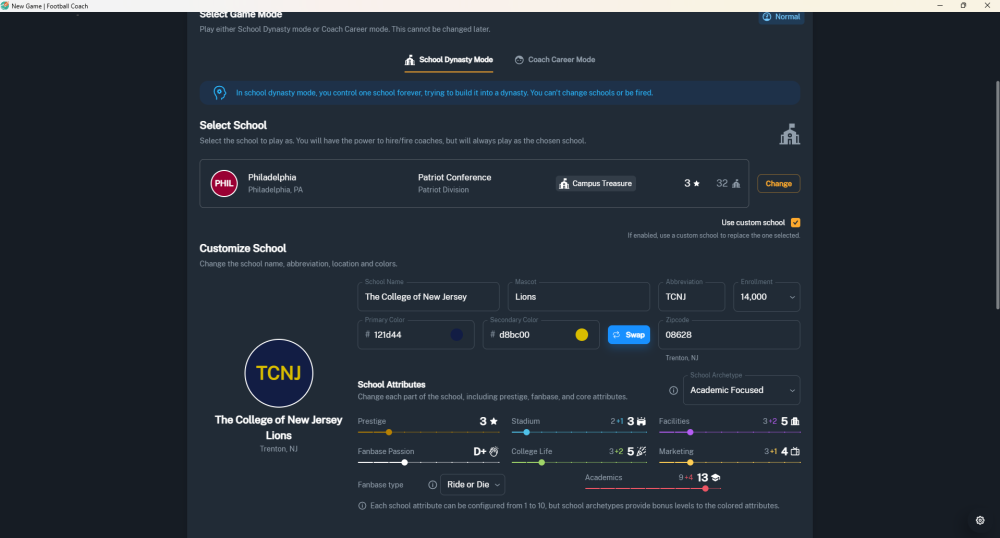Image resolution: width=1000 pixels, height=538 pixels.
Task: Click the PHIL team logo
Action: [224, 183]
